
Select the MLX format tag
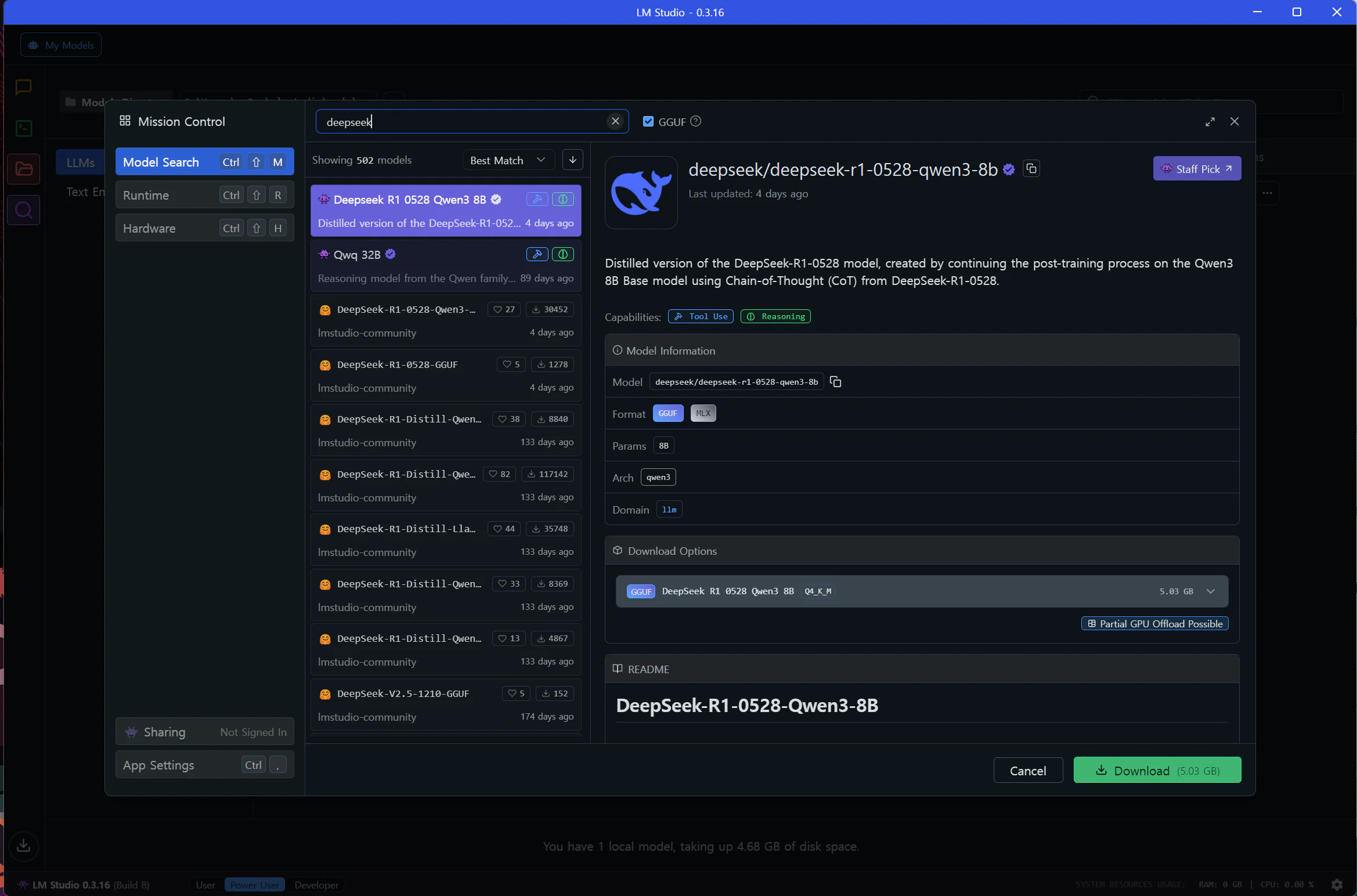(x=703, y=413)
